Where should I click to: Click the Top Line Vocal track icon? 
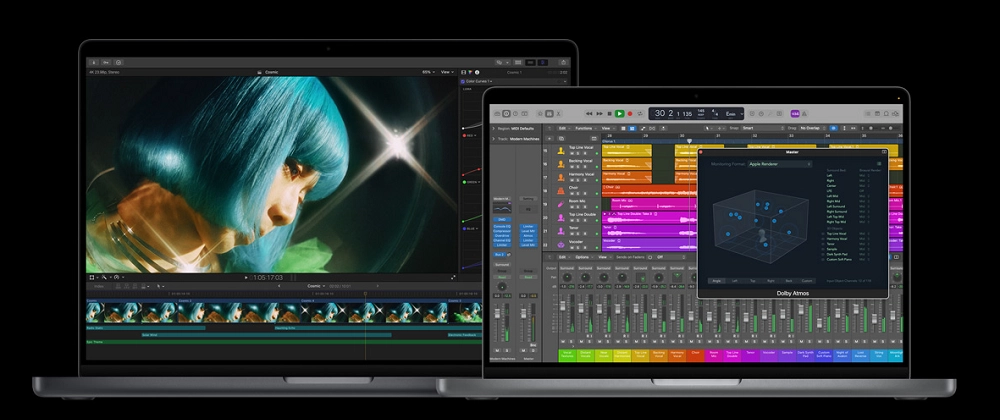click(x=559, y=149)
